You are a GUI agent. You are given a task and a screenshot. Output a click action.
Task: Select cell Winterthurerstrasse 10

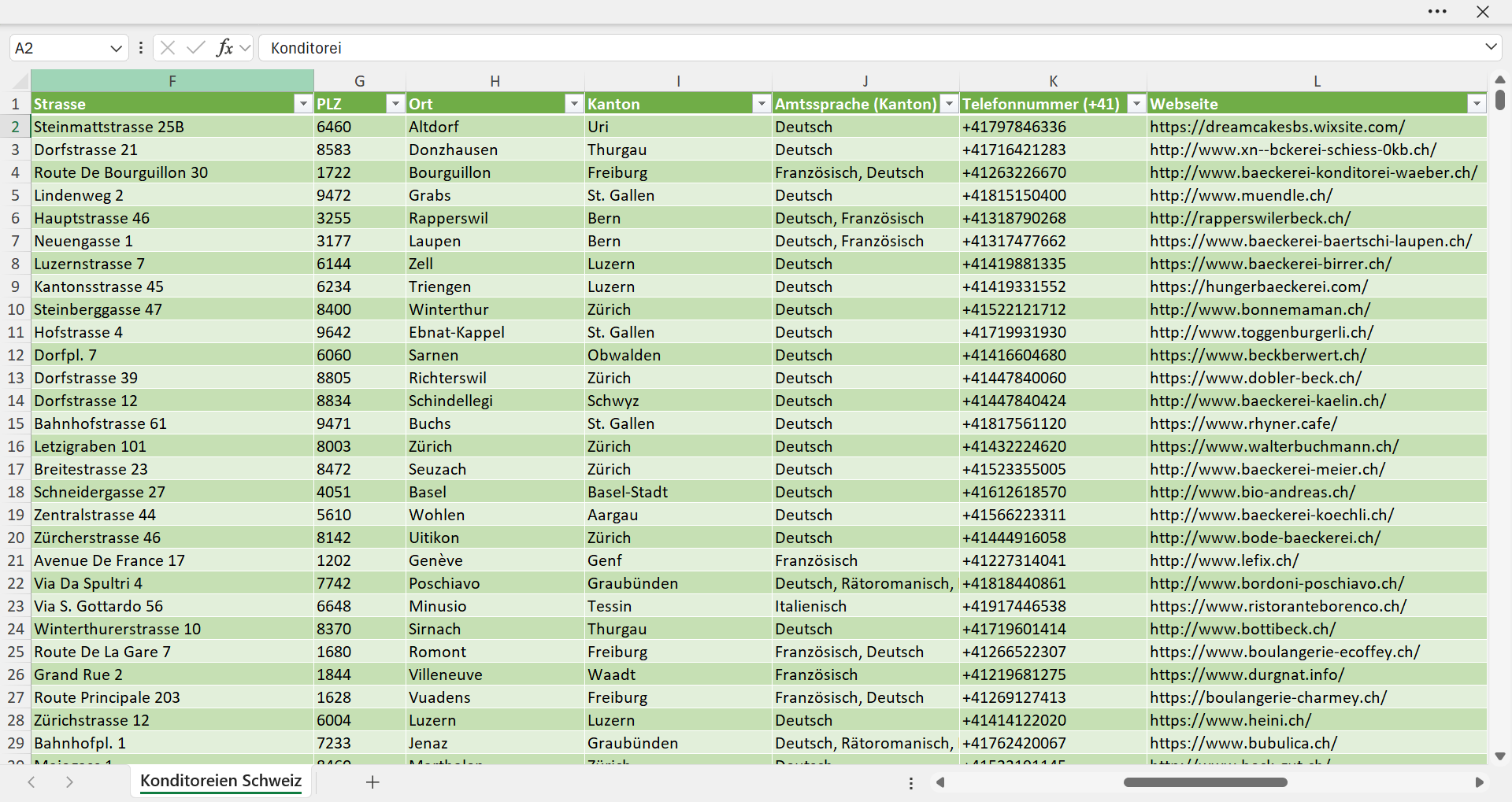coord(172,629)
